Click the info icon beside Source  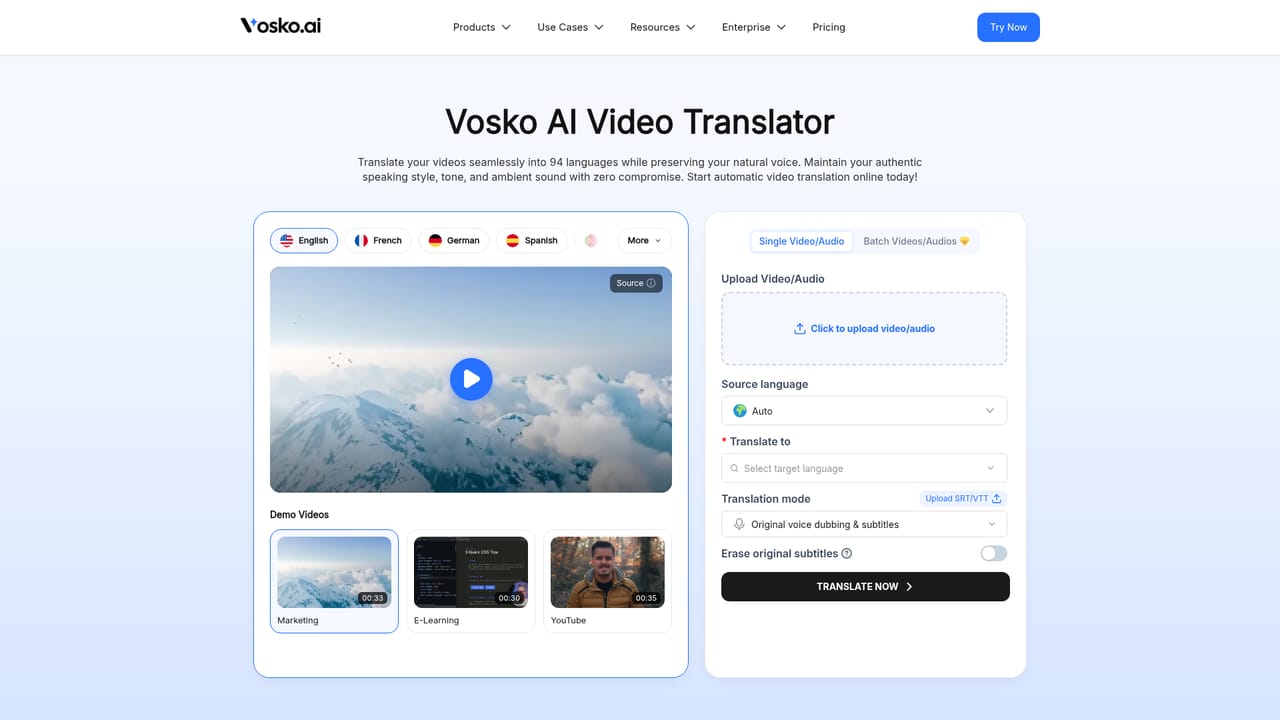click(x=651, y=283)
